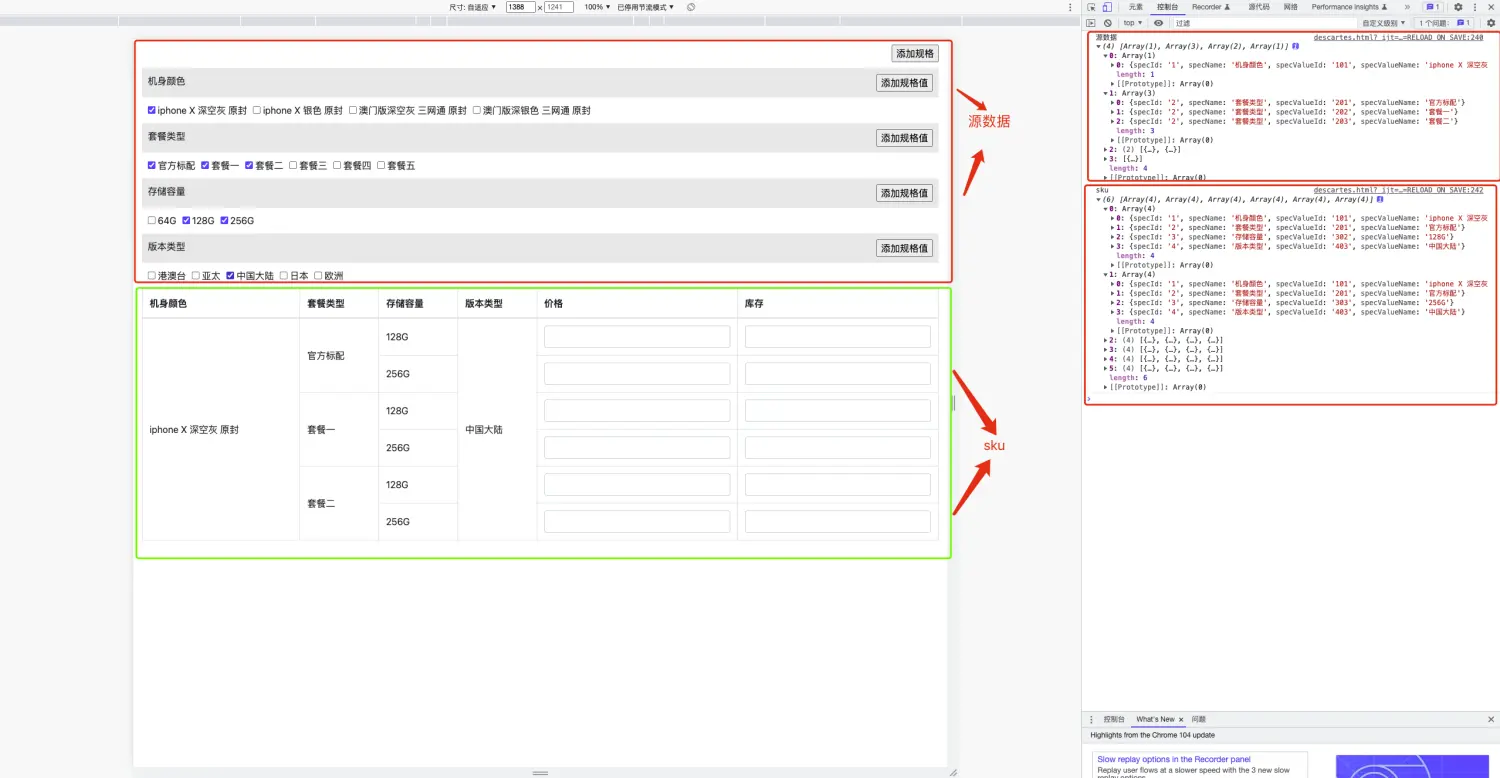Select the 问题 drawer tab

[1199, 719]
